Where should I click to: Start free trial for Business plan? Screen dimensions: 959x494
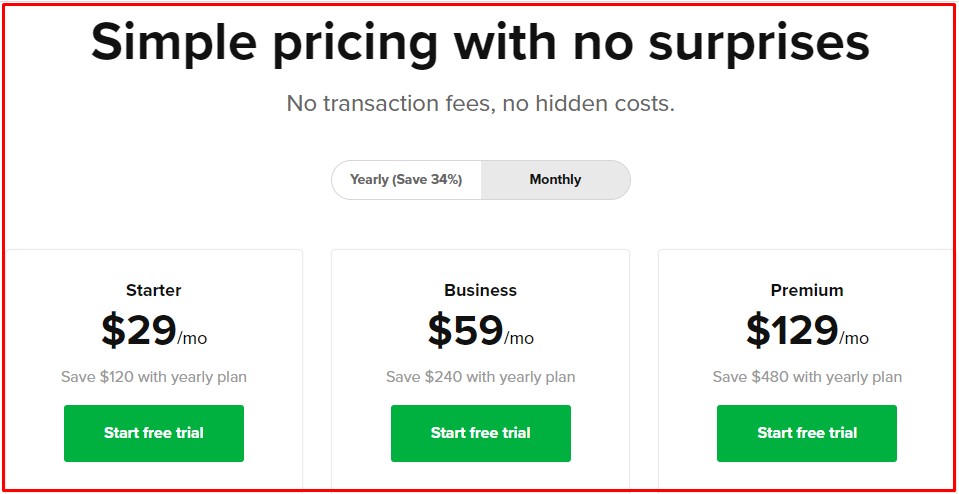481,433
